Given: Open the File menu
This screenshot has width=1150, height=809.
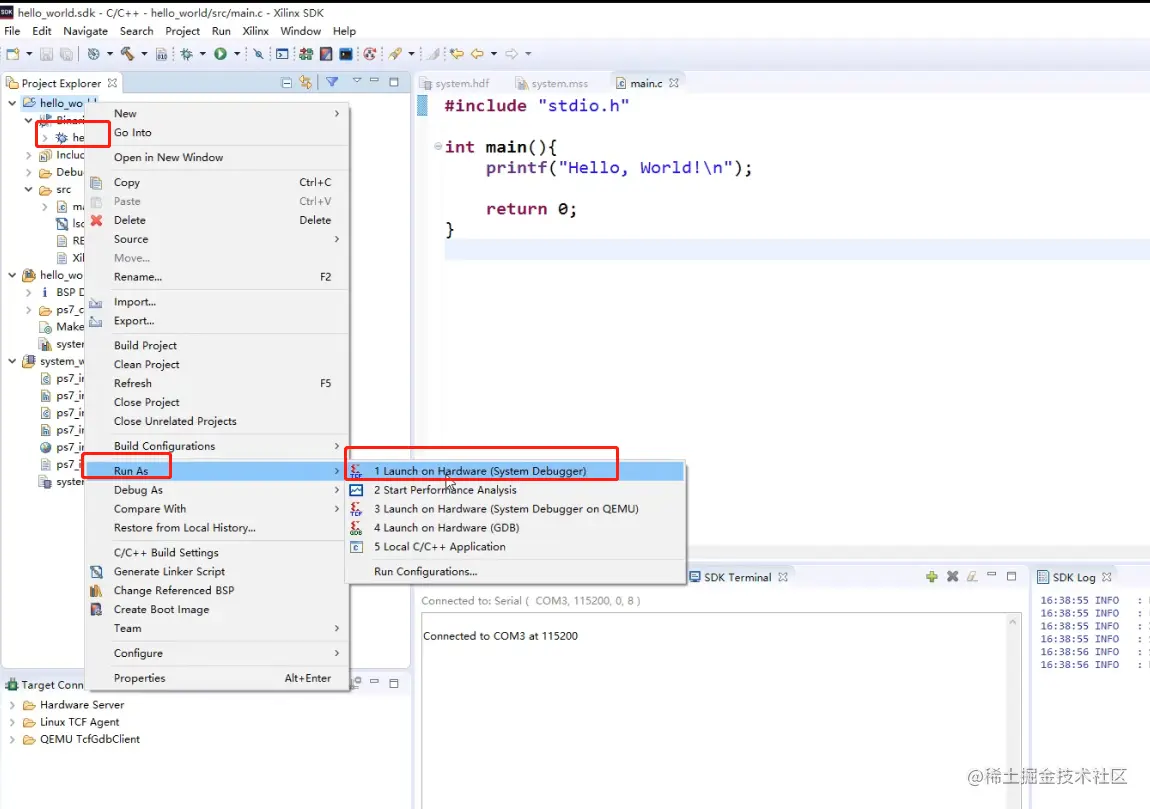Looking at the screenshot, I should point(12,31).
